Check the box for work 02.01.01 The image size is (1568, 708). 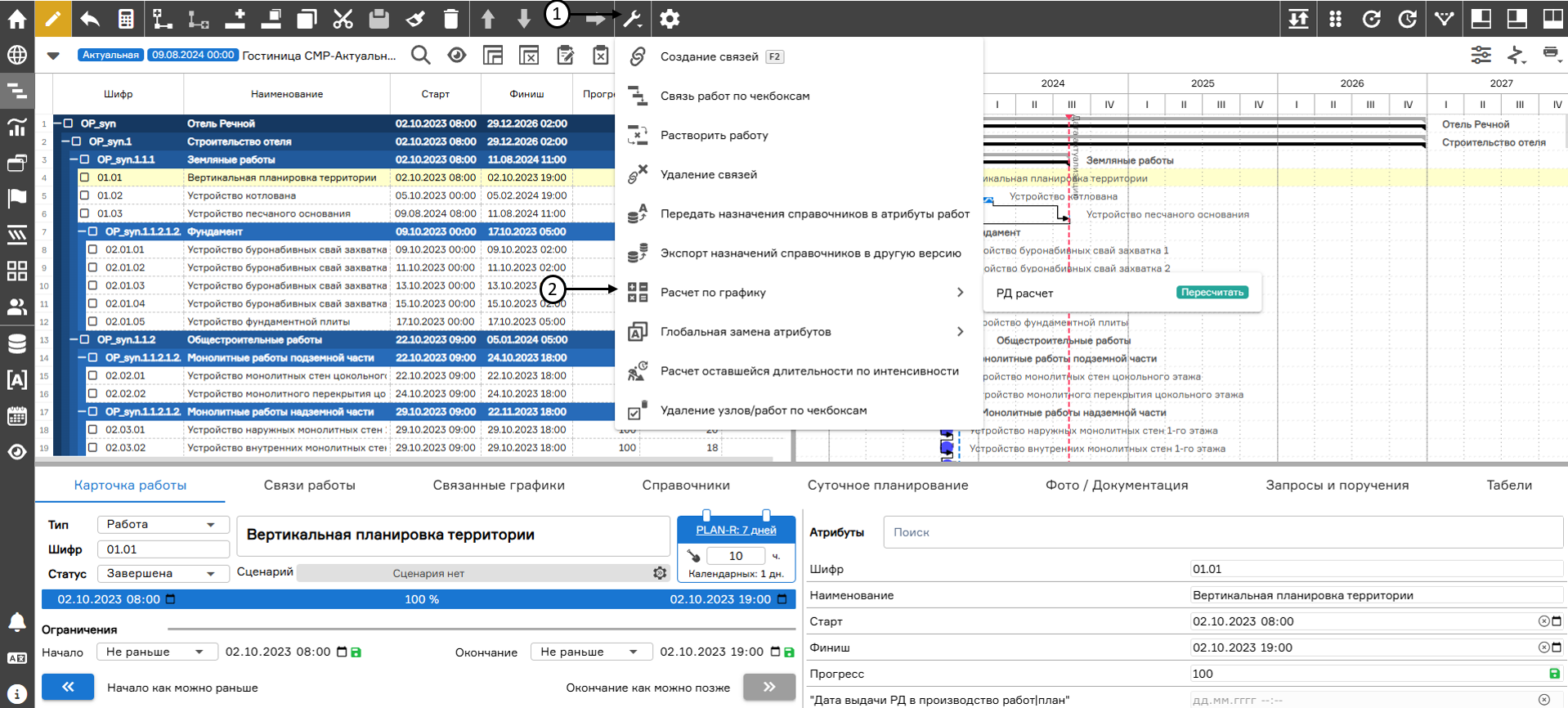pyautogui.click(x=92, y=249)
